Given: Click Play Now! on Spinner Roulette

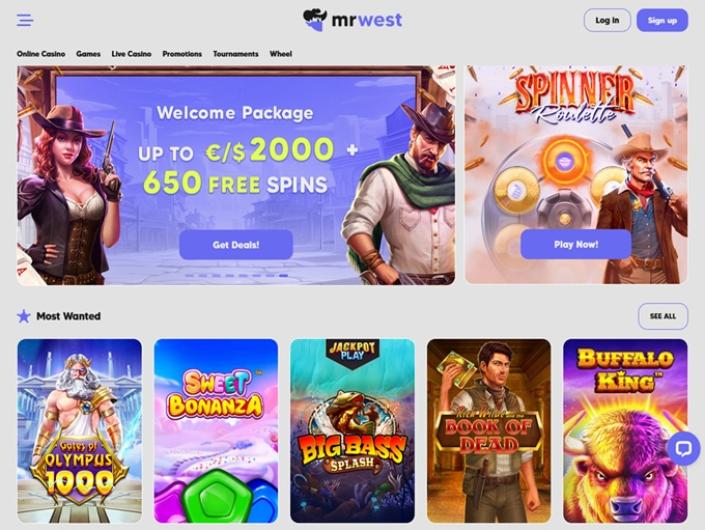Looking at the screenshot, I should pos(576,244).
